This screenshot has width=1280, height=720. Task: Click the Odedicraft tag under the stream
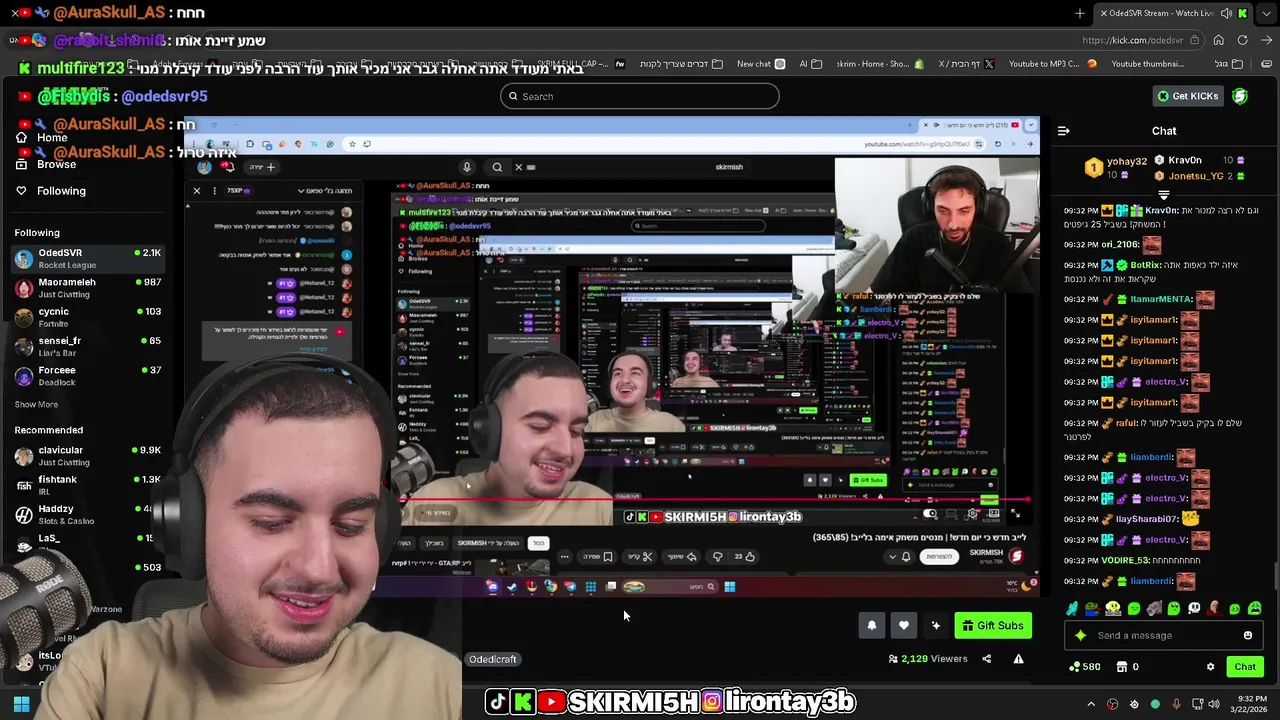pyautogui.click(x=492, y=659)
